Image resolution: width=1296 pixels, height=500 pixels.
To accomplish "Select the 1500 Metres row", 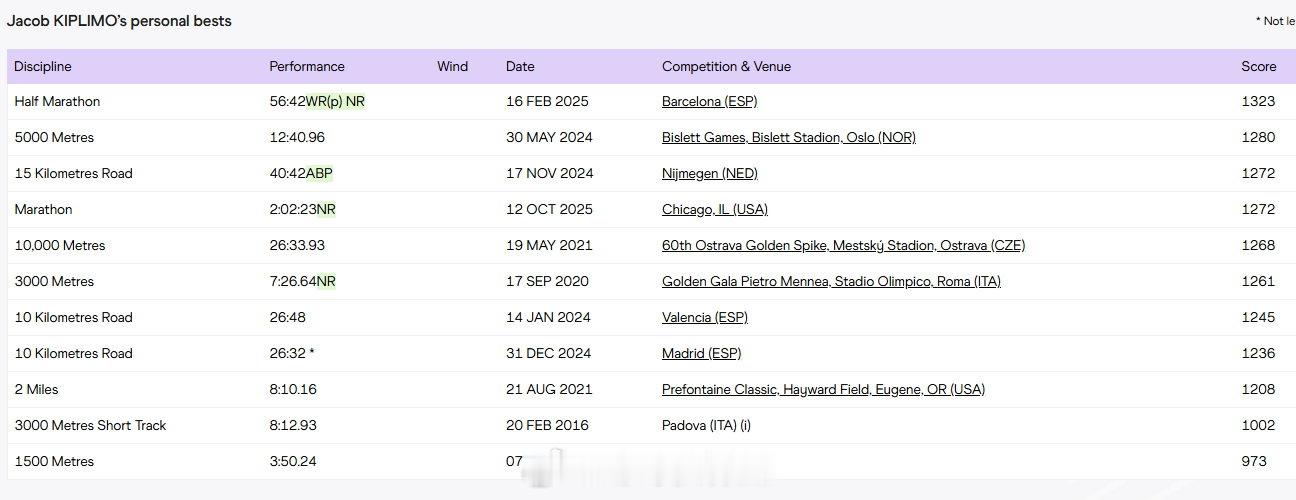I will pyautogui.click(x=648, y=461).
